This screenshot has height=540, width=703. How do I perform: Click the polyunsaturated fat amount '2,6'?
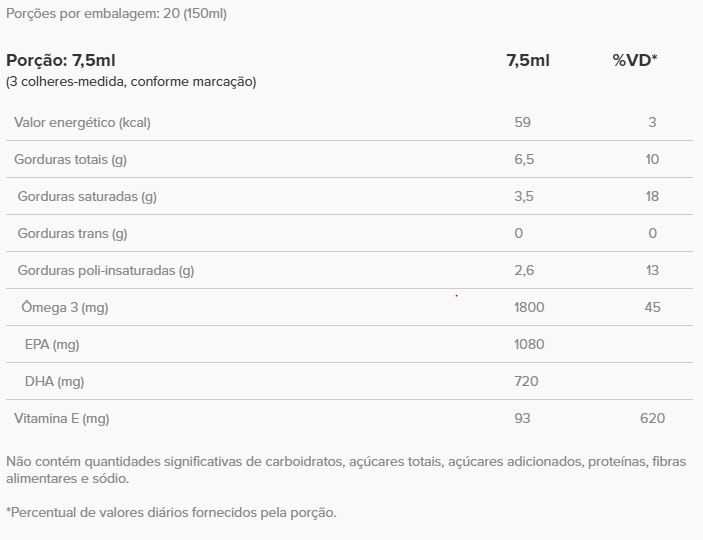point(524,270)
